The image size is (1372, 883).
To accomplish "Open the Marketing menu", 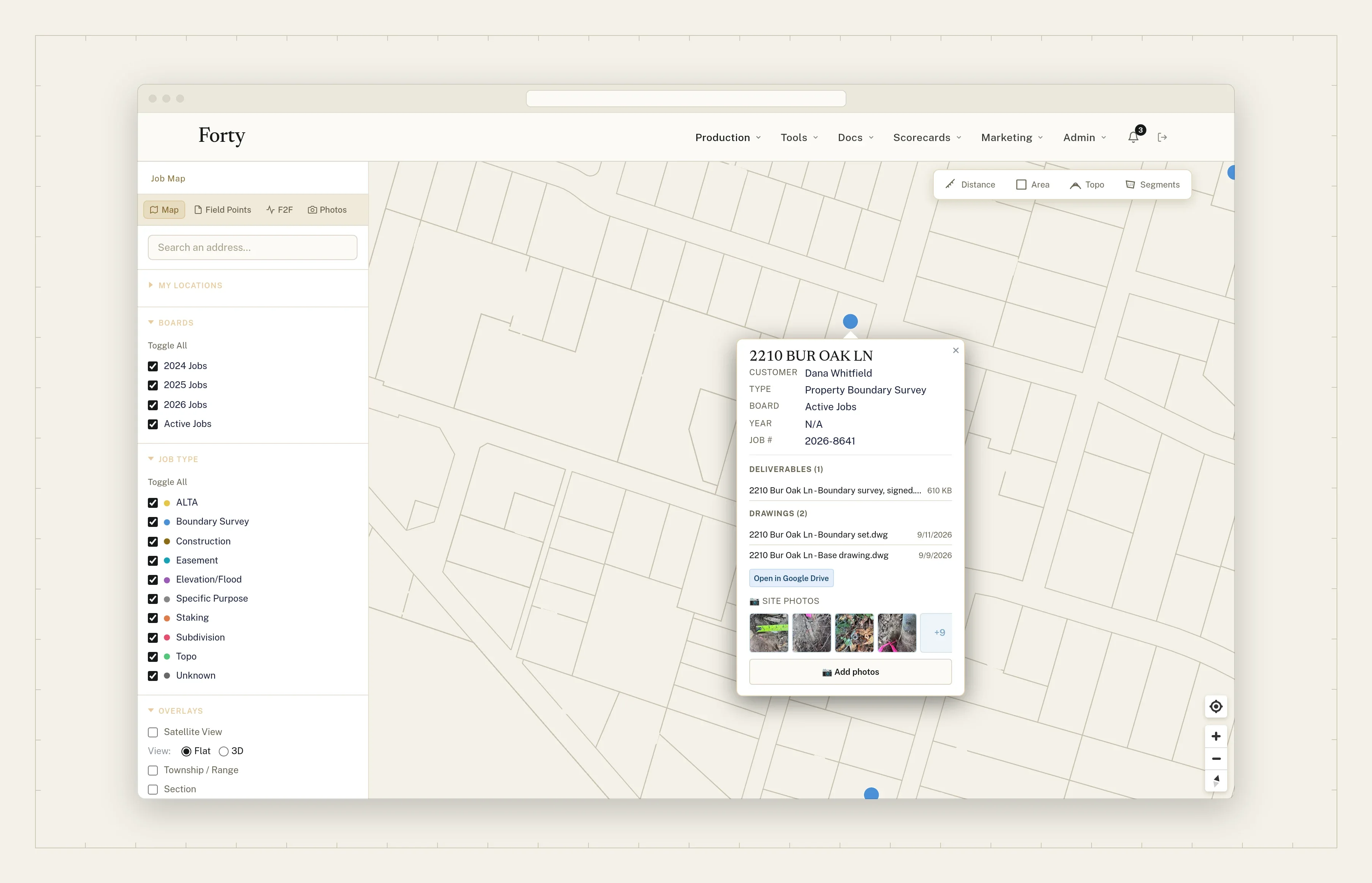I will 1012,138.
